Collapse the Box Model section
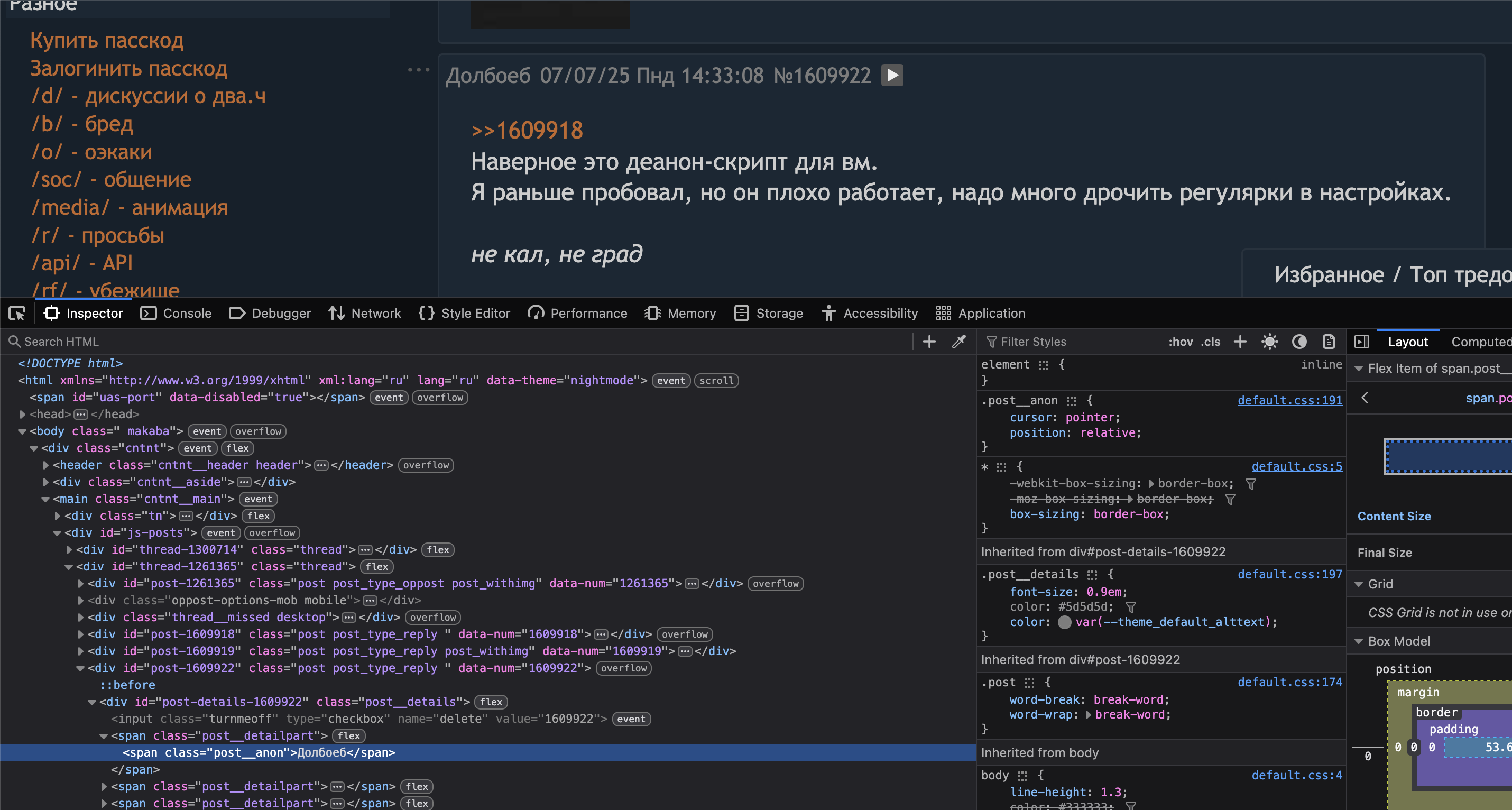 (1358, 641)
